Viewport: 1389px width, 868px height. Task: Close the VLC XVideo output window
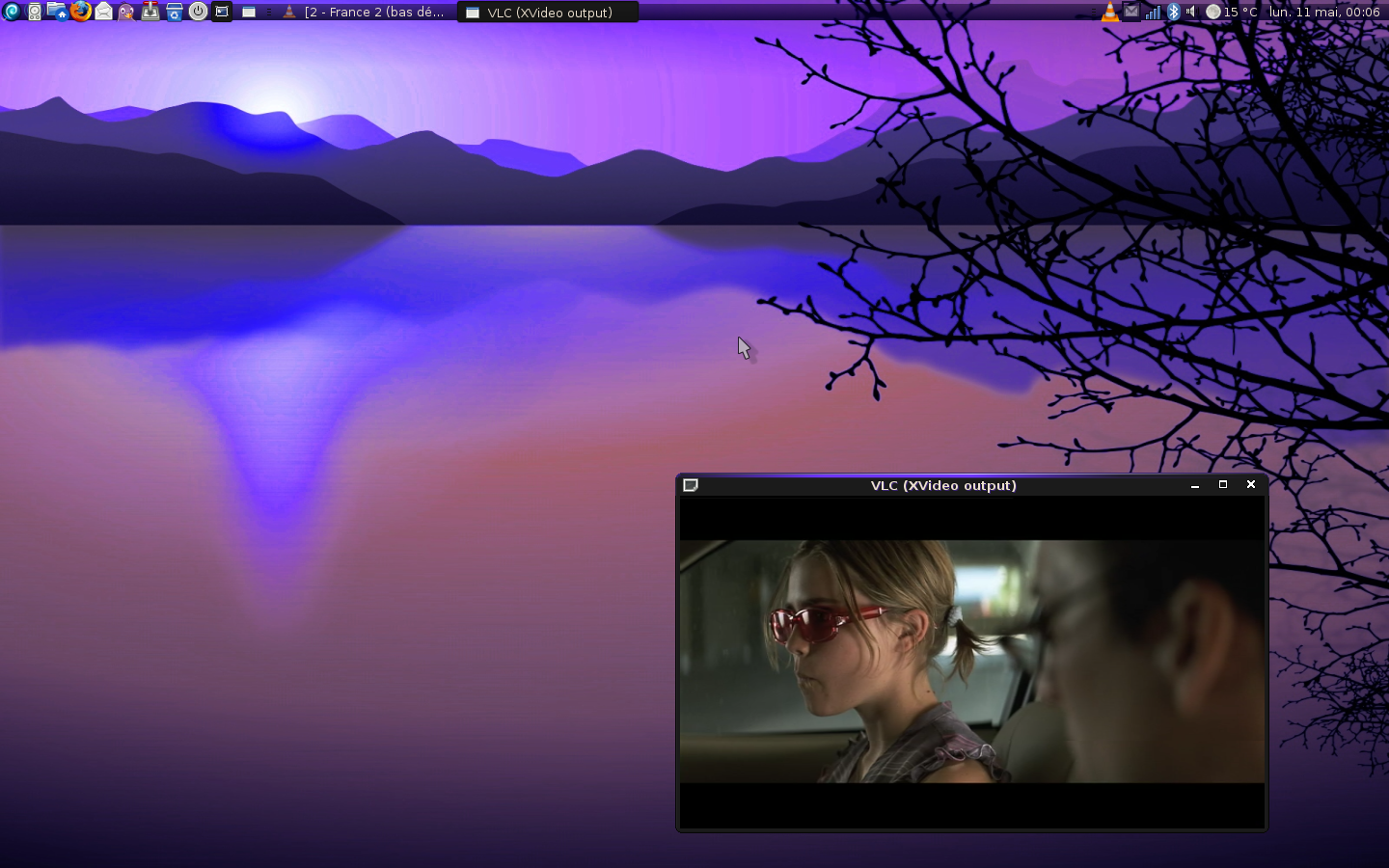tap(1251, 485)
